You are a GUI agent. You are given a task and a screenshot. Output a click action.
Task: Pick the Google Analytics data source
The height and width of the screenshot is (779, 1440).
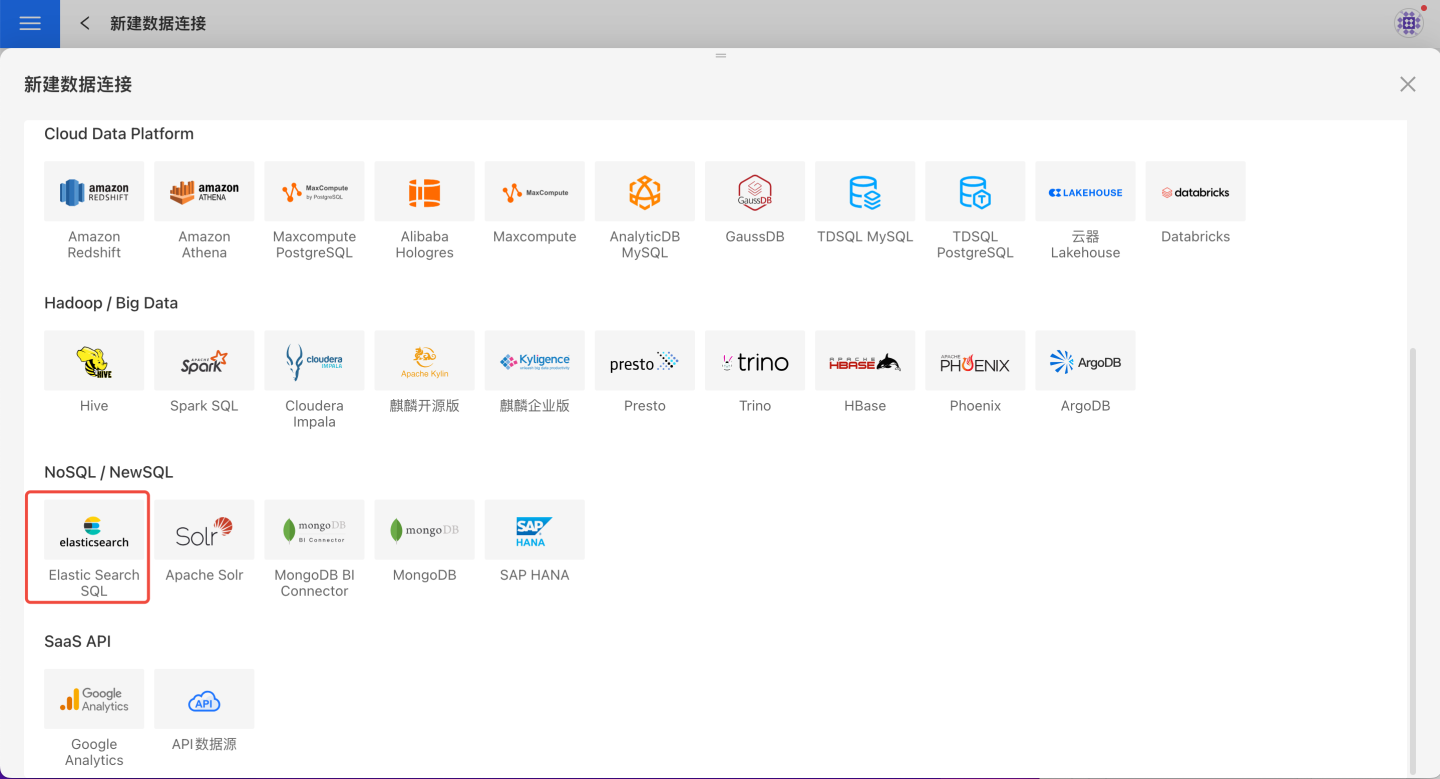click(94, 699)
